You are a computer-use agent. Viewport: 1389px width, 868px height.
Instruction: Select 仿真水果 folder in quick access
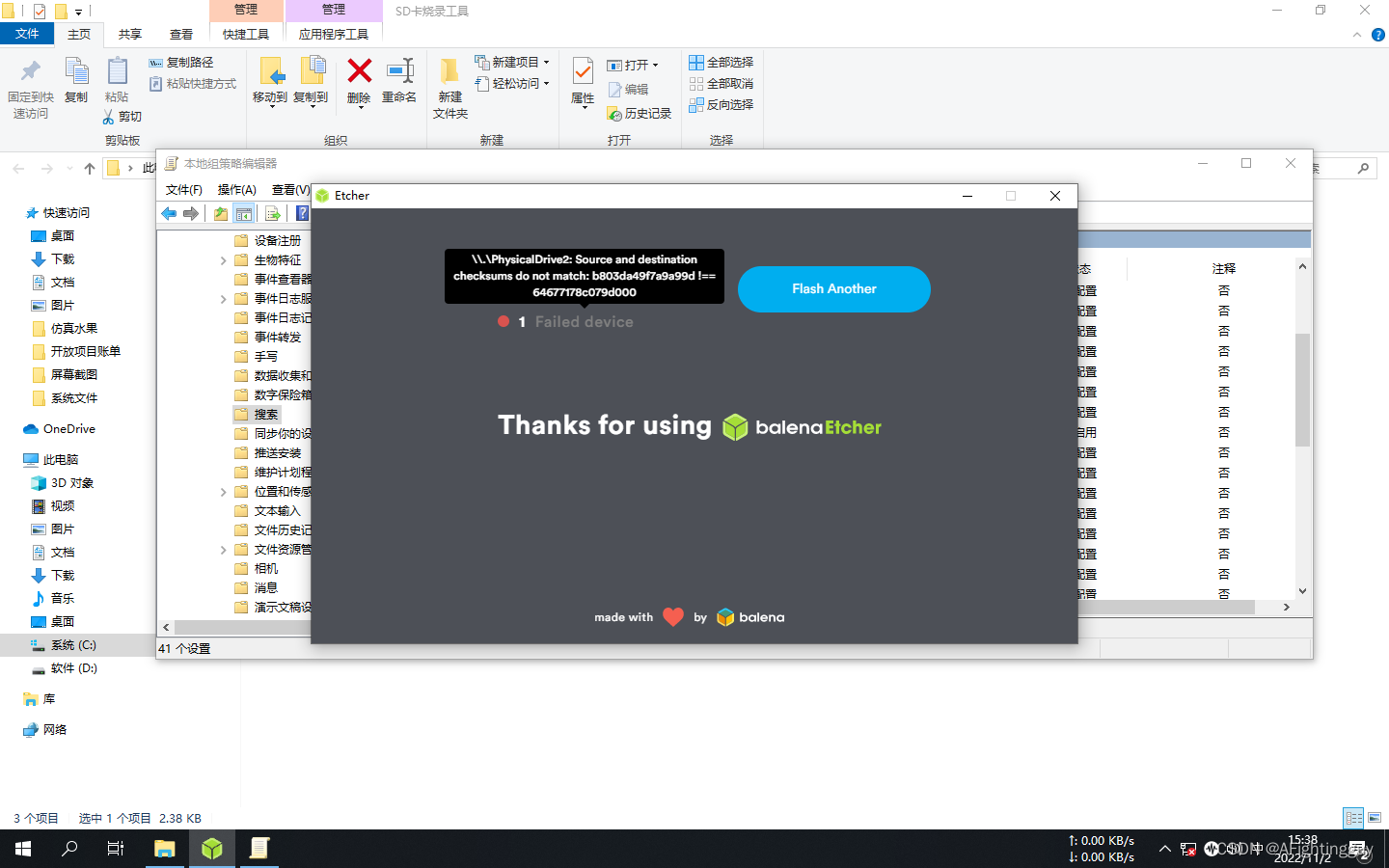tap(64, 329)
